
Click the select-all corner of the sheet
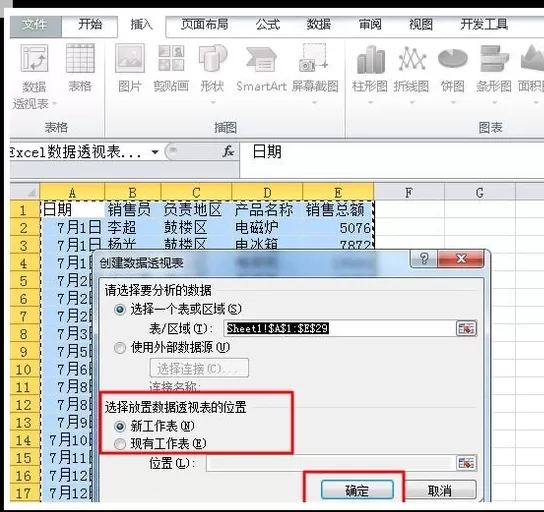pyautogui.click(x=25, y=192)
